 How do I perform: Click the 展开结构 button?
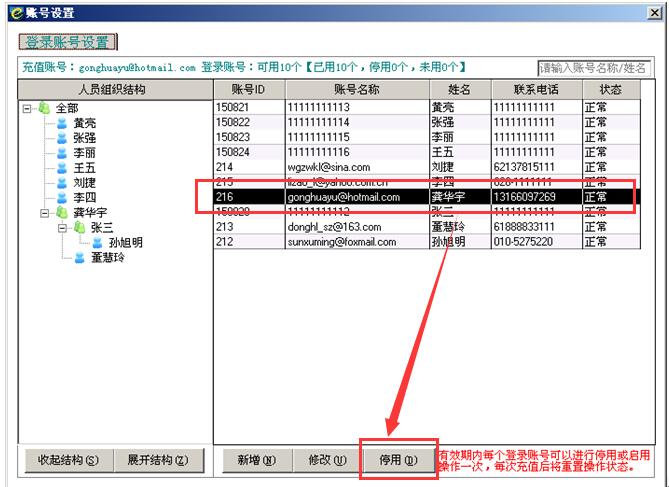(x=157, y=460)
